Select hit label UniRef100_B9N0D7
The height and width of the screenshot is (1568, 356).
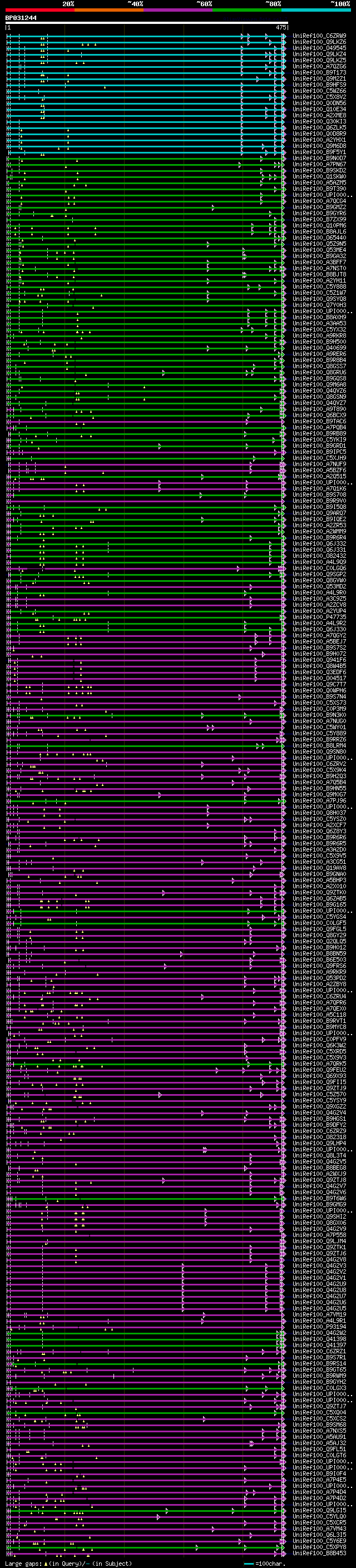coord(319,159)
